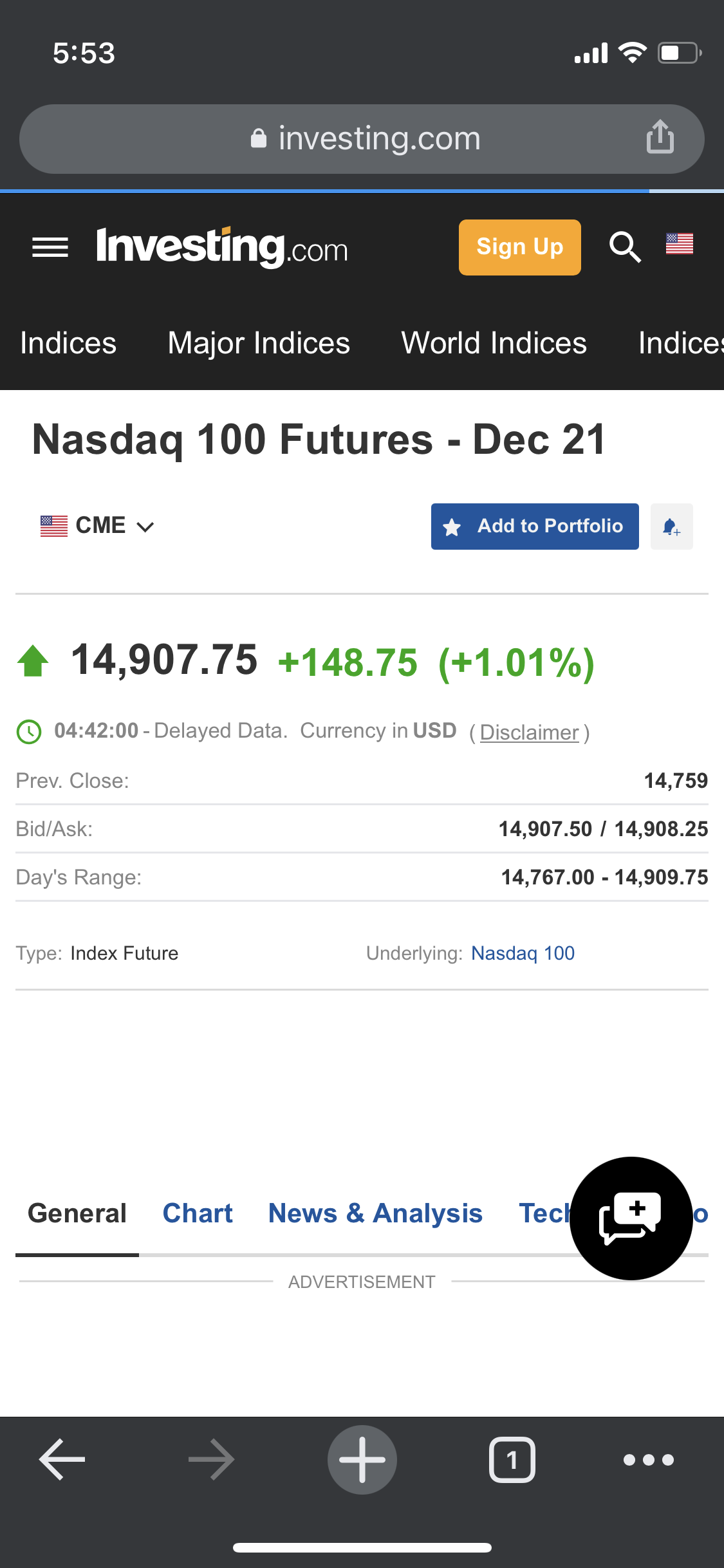Tap the share icon in address bar
This screenshot has height=1568, width=724.
660,137
